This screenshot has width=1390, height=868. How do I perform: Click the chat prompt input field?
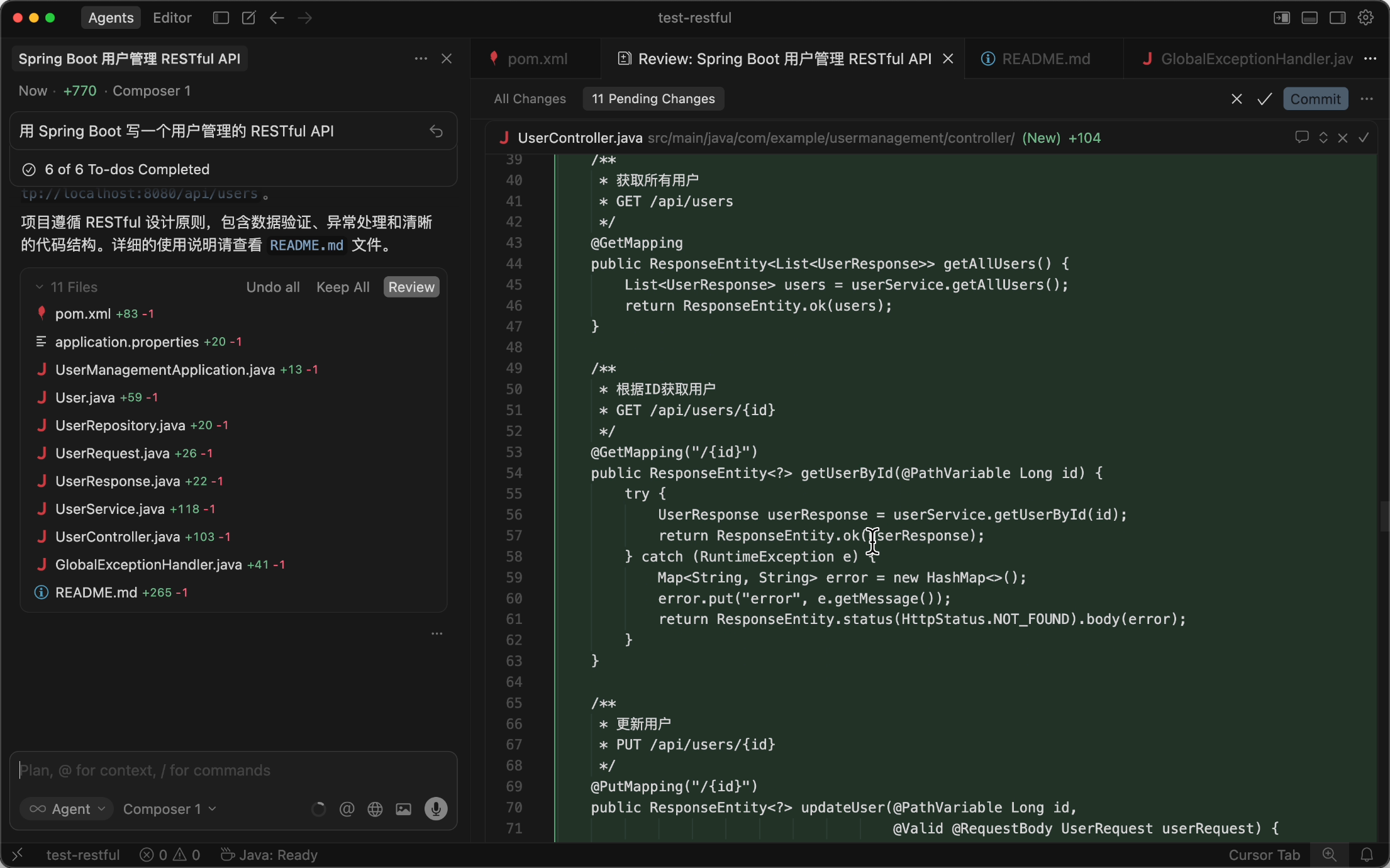click(x=233, y=771)
